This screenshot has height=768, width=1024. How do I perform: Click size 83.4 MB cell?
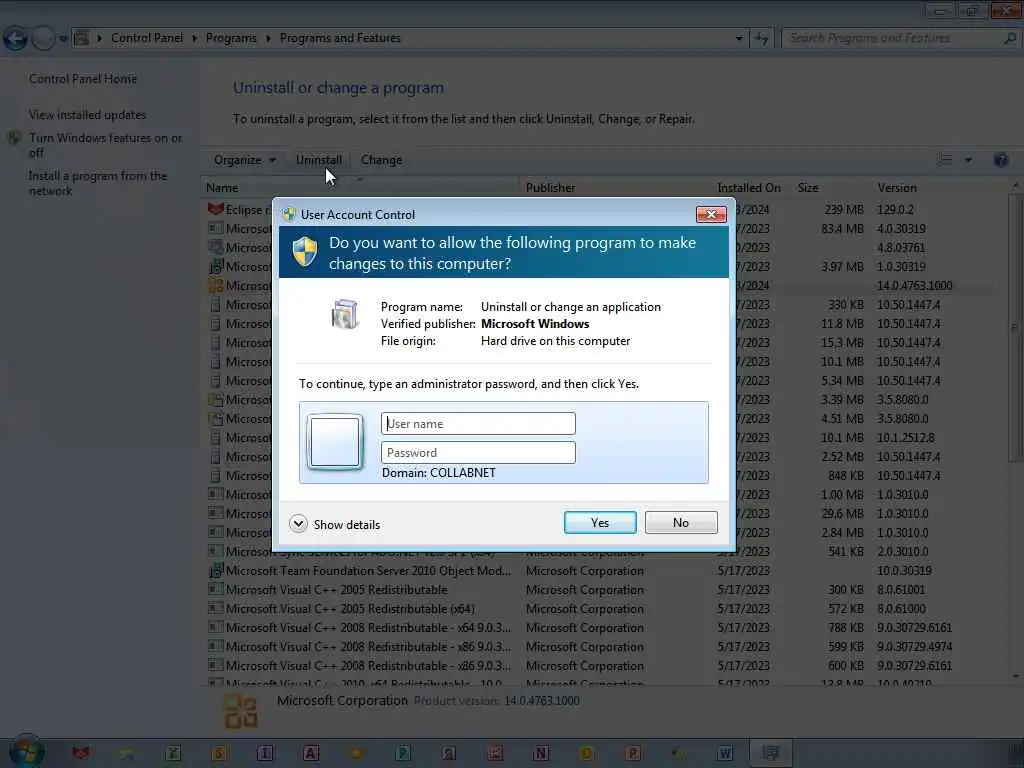pyautogui.click(x=842, y=229)
